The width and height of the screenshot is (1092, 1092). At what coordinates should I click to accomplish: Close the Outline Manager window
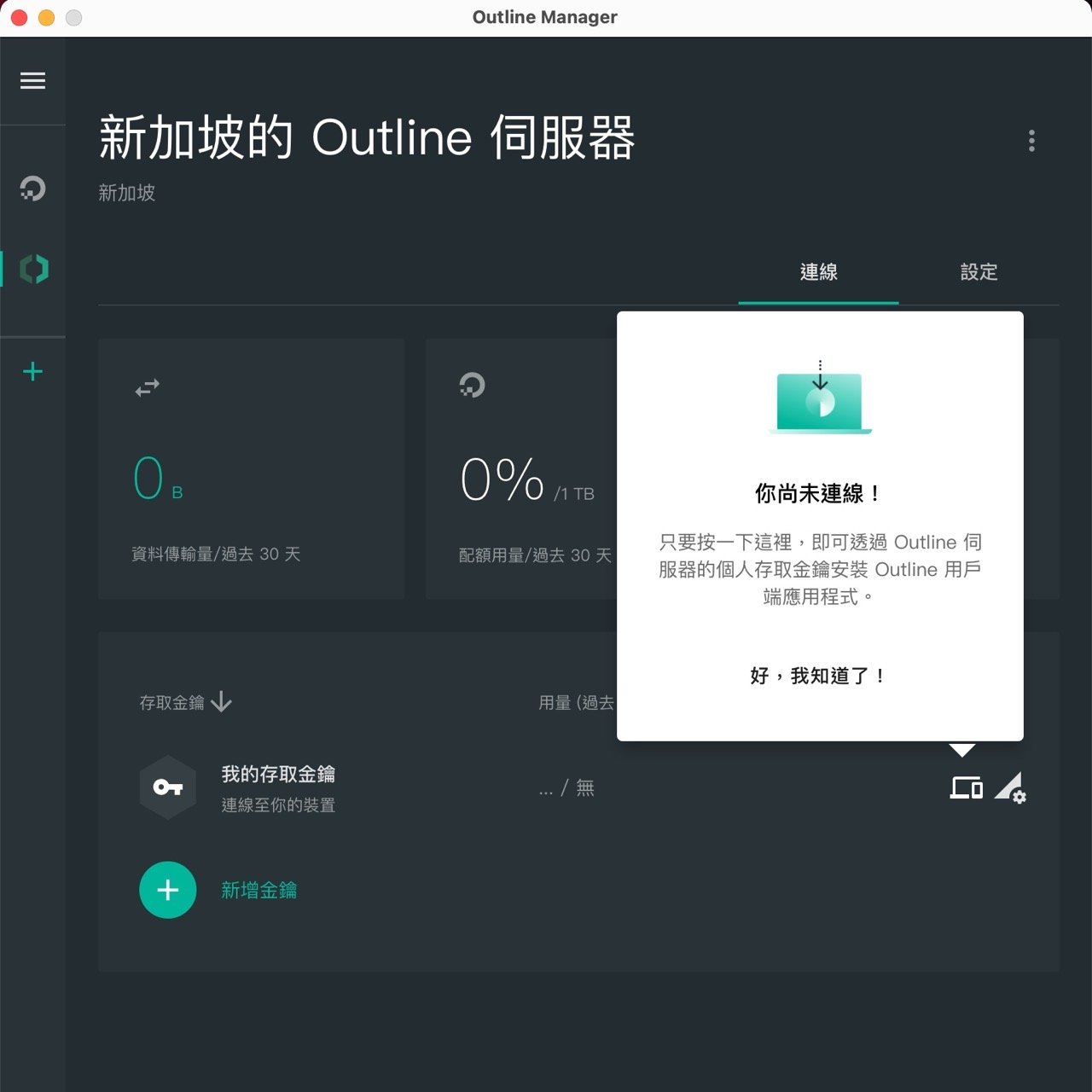pos(19,17)
